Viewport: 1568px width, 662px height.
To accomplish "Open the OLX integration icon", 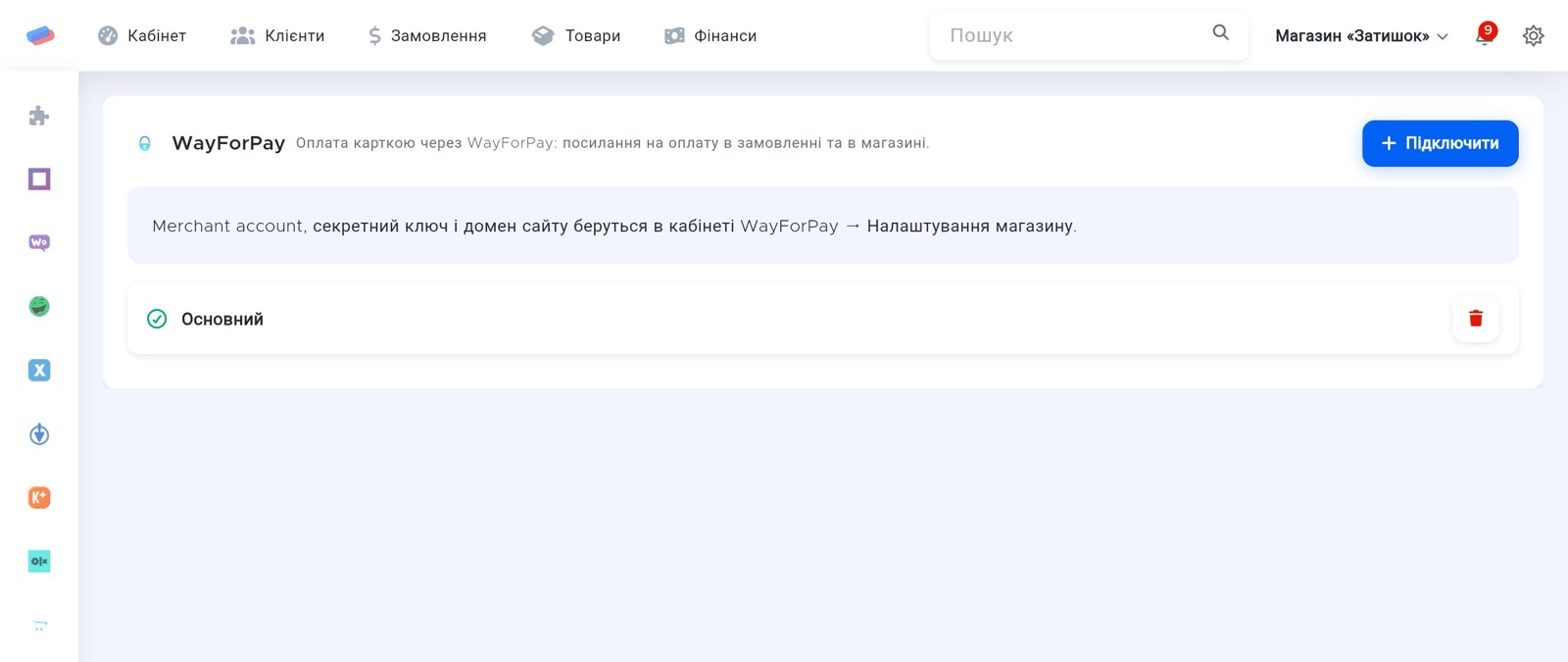I will (x=39, y=561).
